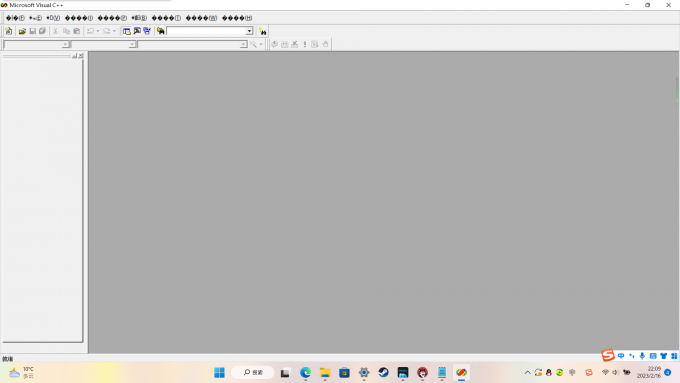
Task: Open the first WizardBar class dropdown
Action: (65, 44)
